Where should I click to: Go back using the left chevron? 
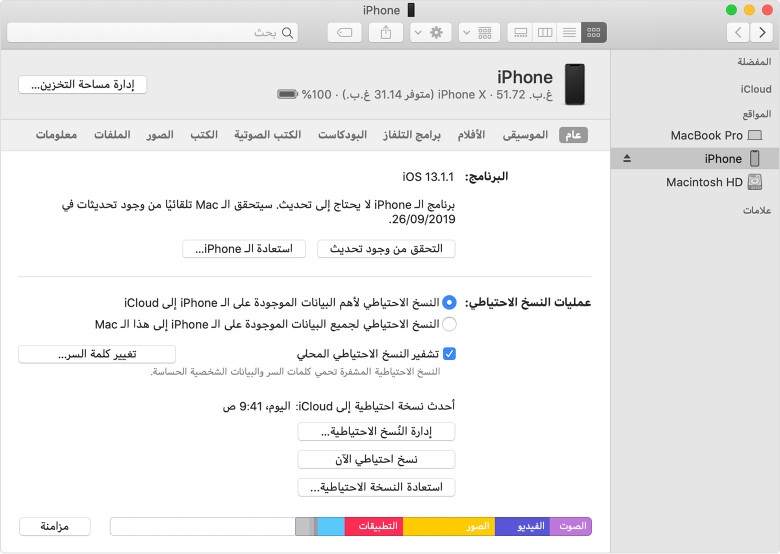click(739, 33)
